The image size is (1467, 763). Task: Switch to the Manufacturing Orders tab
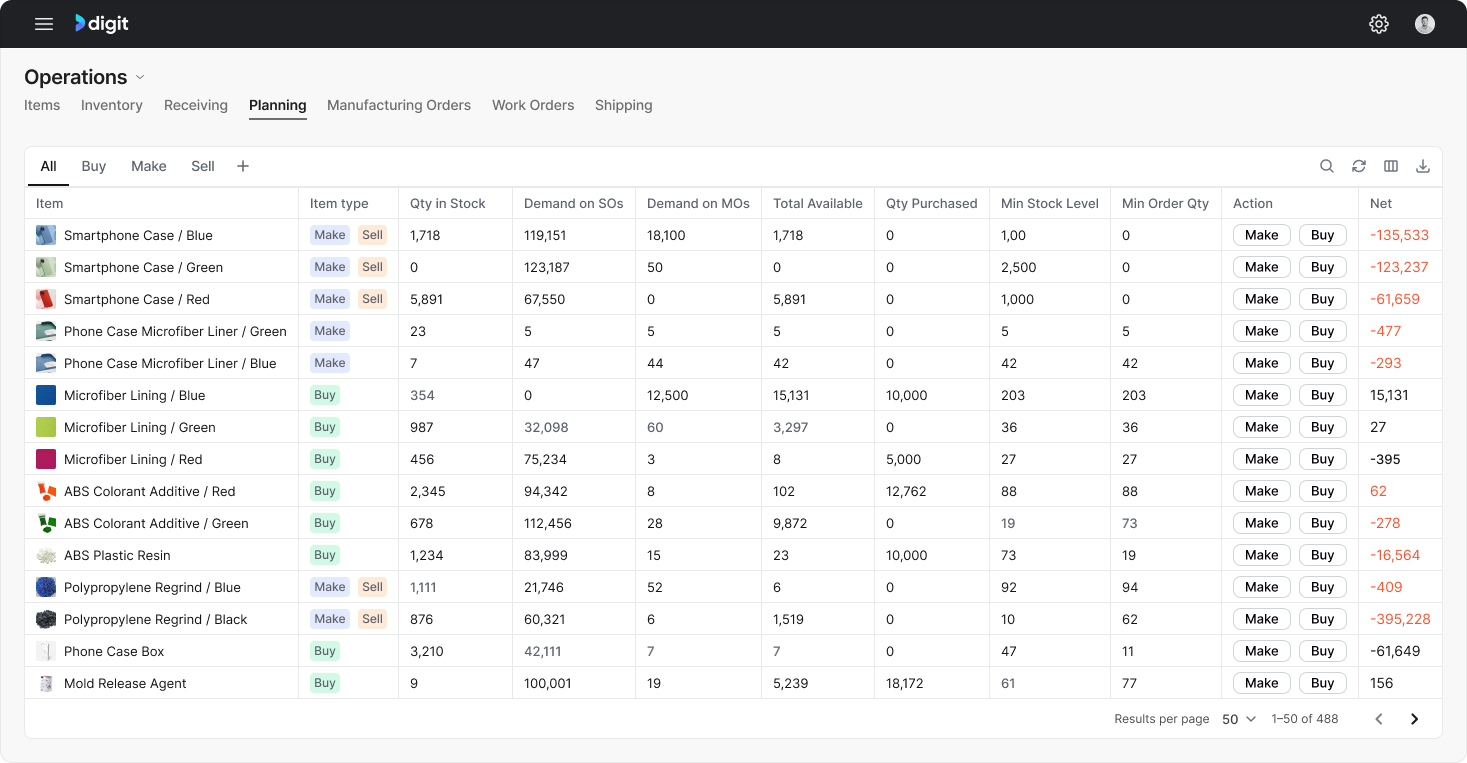click(399, 105)
